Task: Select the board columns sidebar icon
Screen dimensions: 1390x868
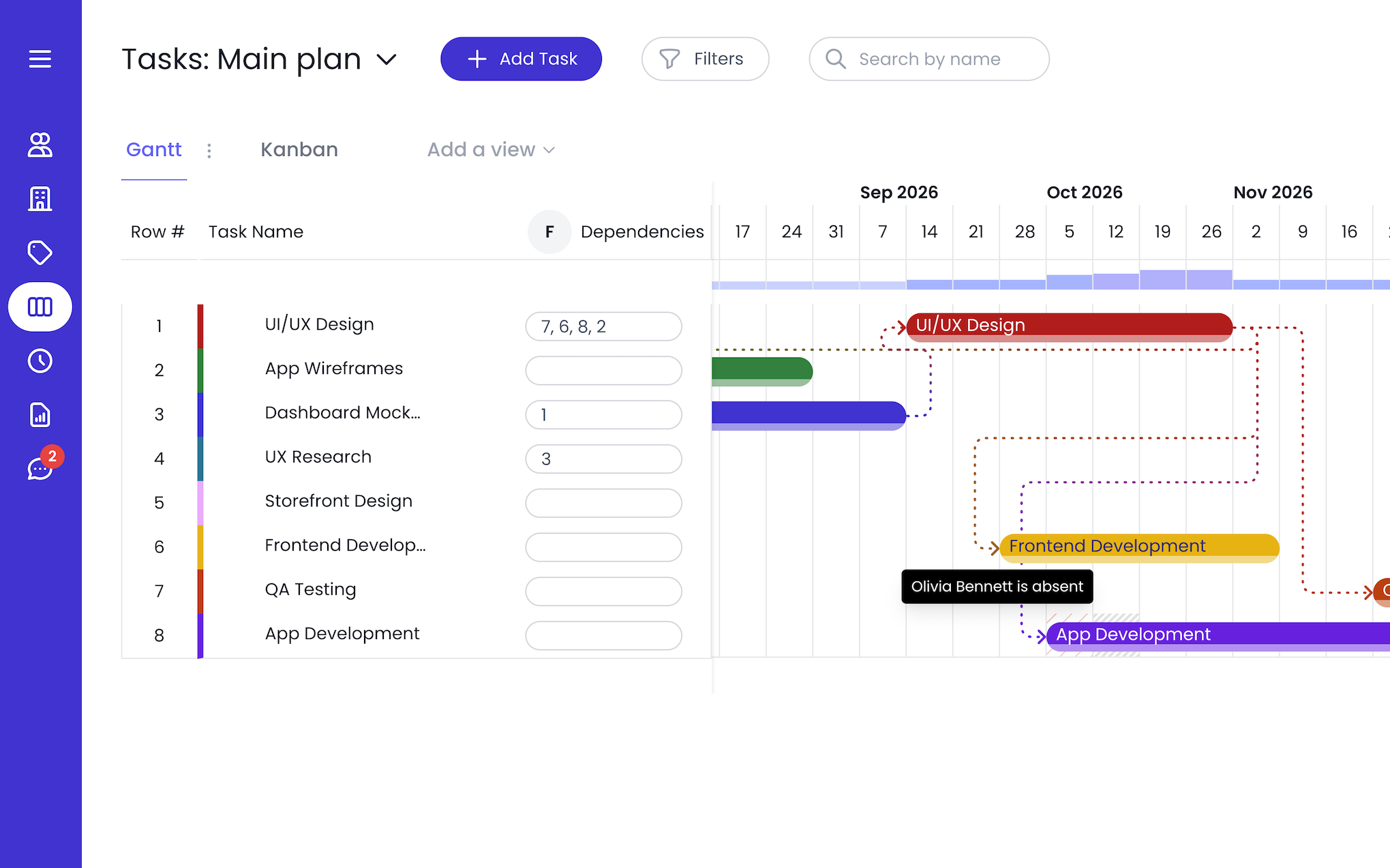Action: 40,307
